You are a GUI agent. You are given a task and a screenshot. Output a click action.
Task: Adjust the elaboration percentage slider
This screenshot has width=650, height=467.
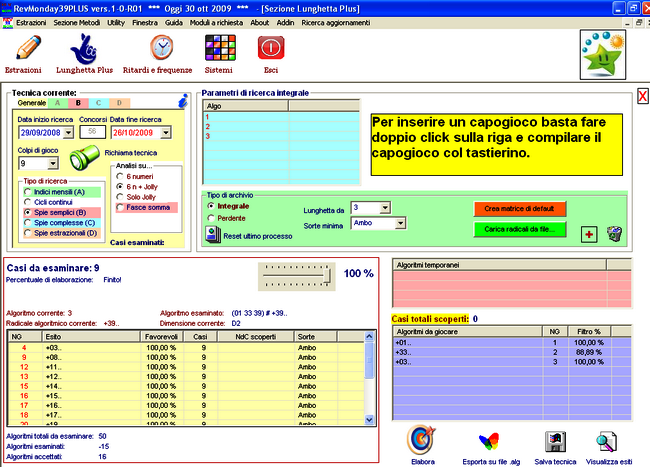[327, 275]
